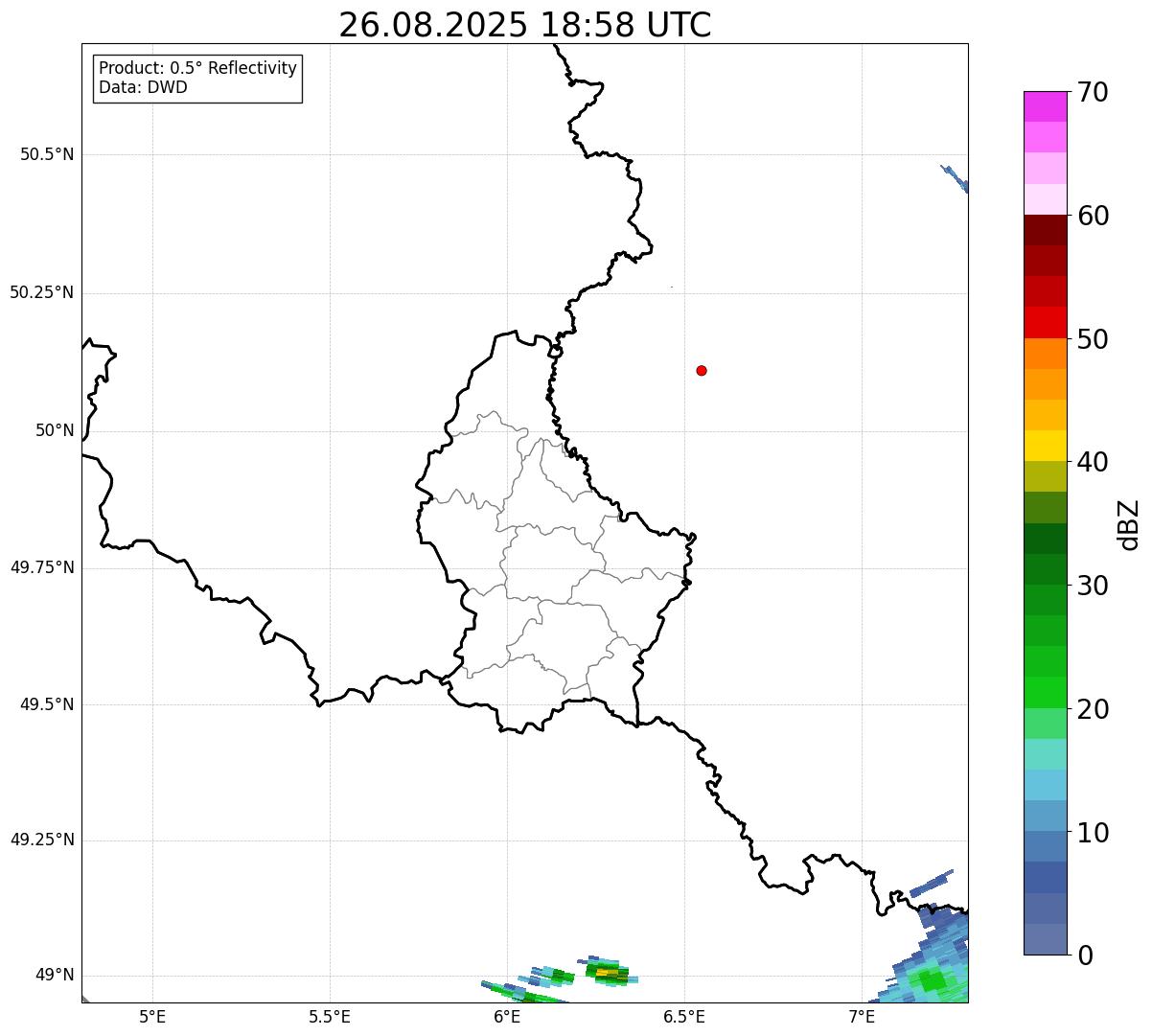Image resolution: width=1152 pixels, height=1036 pixels.
Task: Click the colorbar tick label 60
Action: click(1093, 216)
